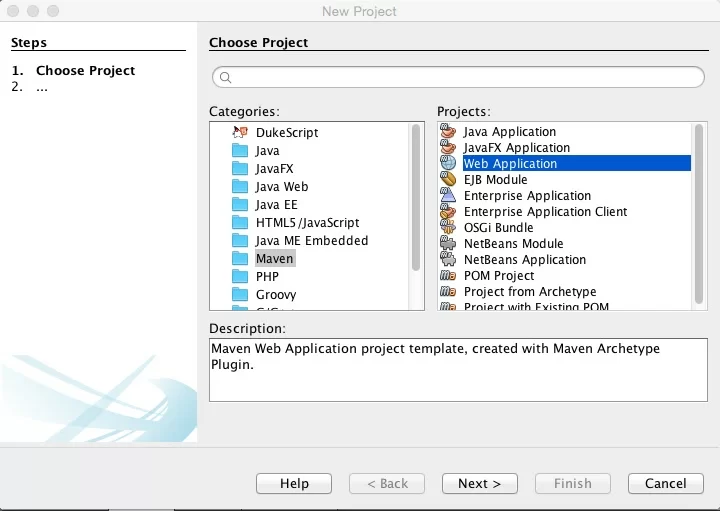This screenshot has width=720, height=511.
Task: Click the magnifier icon in search field
Action: click(x=225, y=78)
